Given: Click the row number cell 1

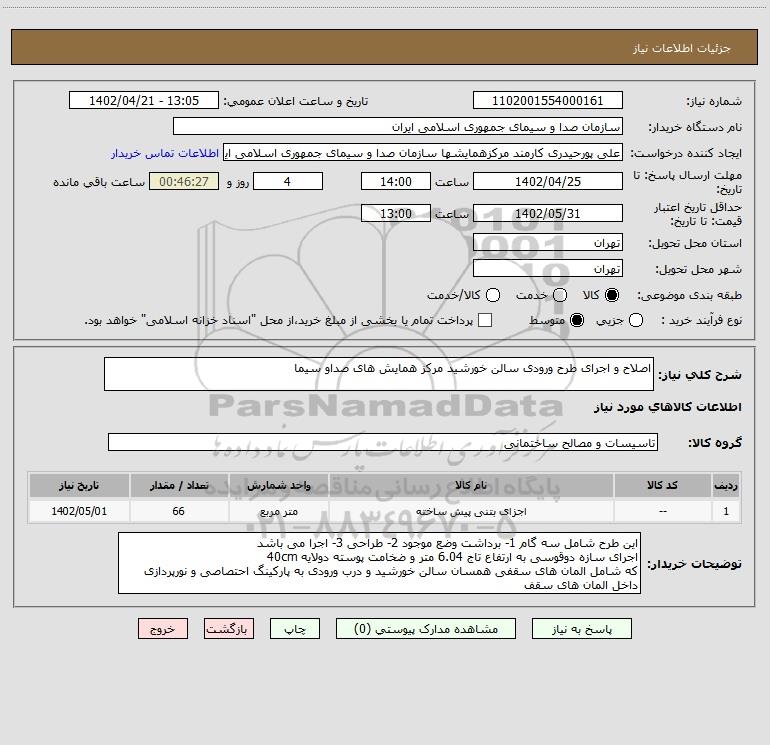Looking at the screenshot, I should click(x=726, y=511).
